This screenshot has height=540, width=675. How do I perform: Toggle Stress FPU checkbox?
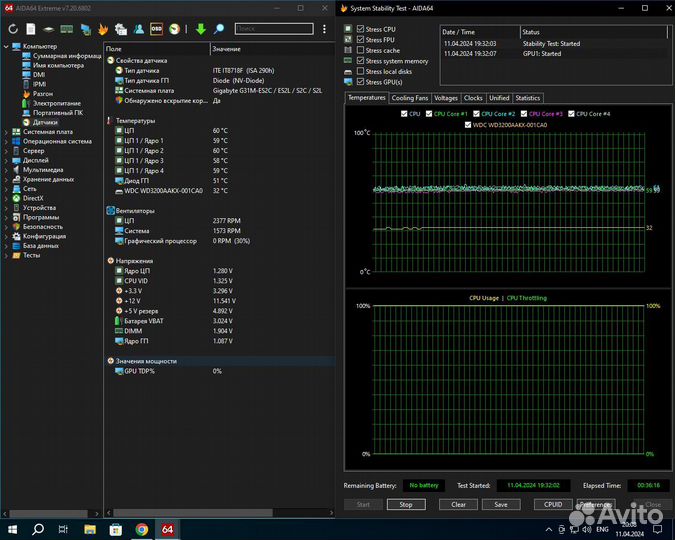(360, 40)
